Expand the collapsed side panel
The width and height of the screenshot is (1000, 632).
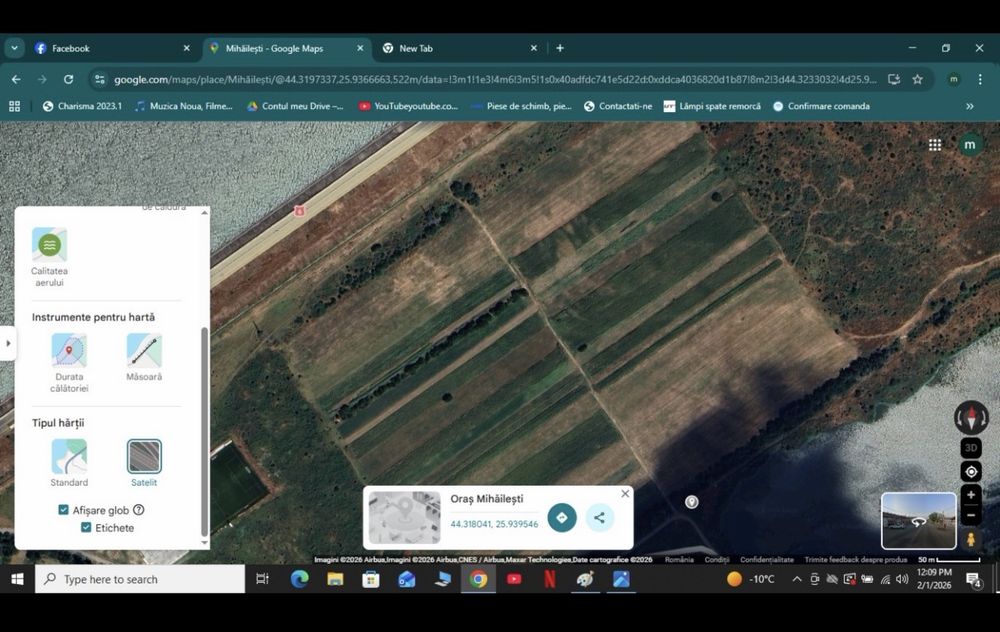tap(8, 343)
